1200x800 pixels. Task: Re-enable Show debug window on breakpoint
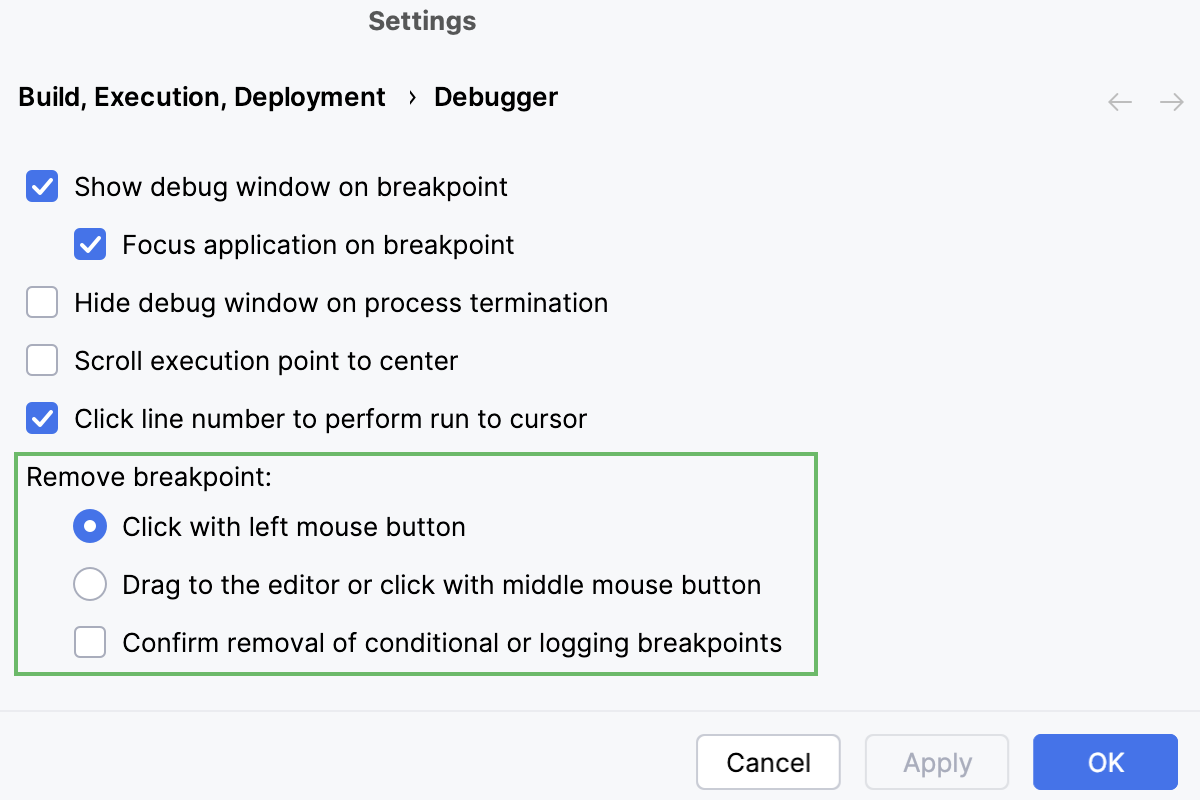point(42,186)
